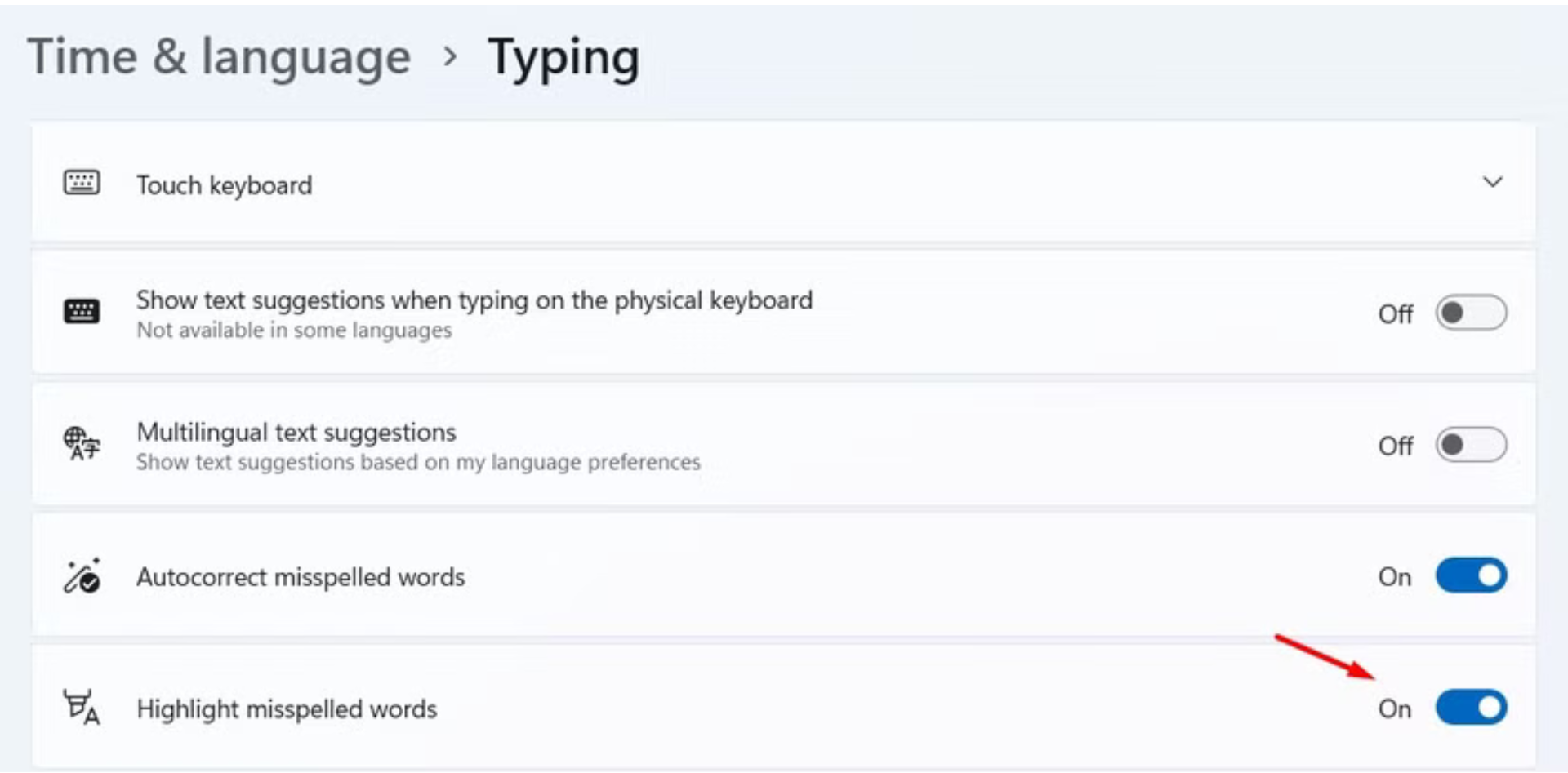1568x773 pixels.
Task: Open the Touch keyboard section label
Action: pos(224,186)
